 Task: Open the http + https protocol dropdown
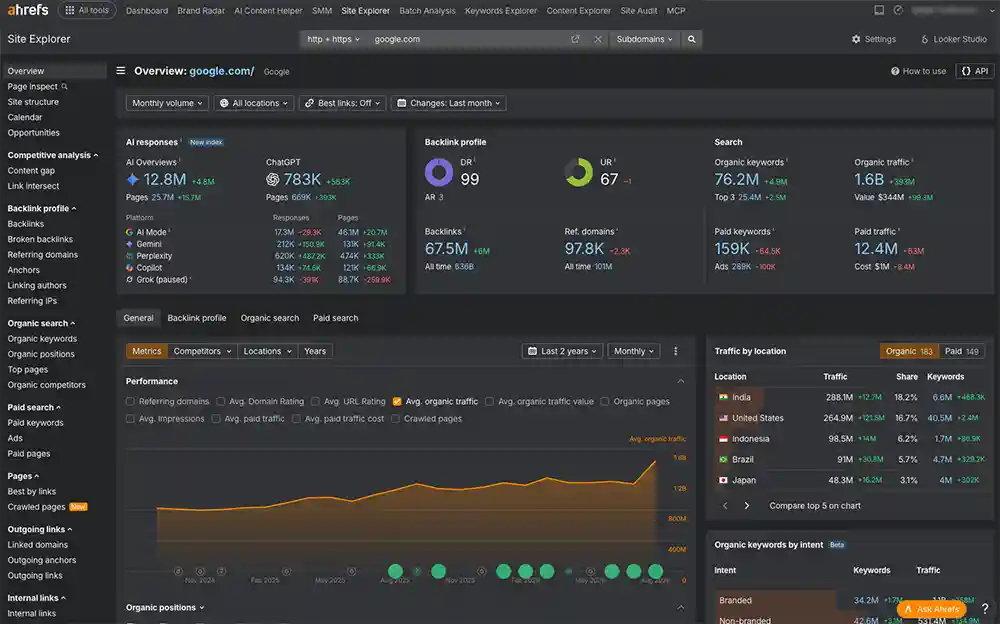click(x=333, y=39)
